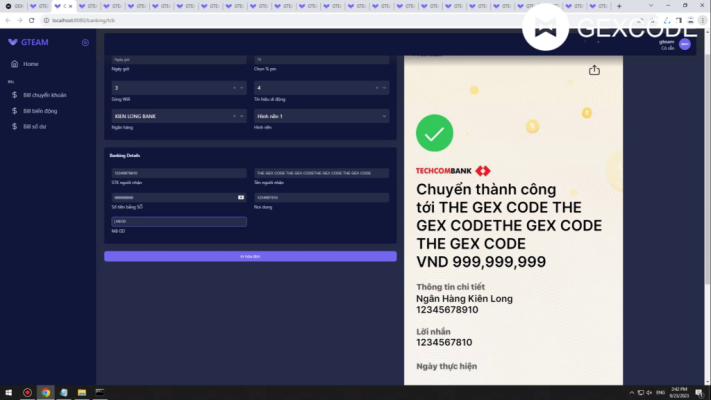Viewport: 711px width, 400px height.
Task: Click the Ngân Hàng Kiên Long text
Action: point(464,299)
